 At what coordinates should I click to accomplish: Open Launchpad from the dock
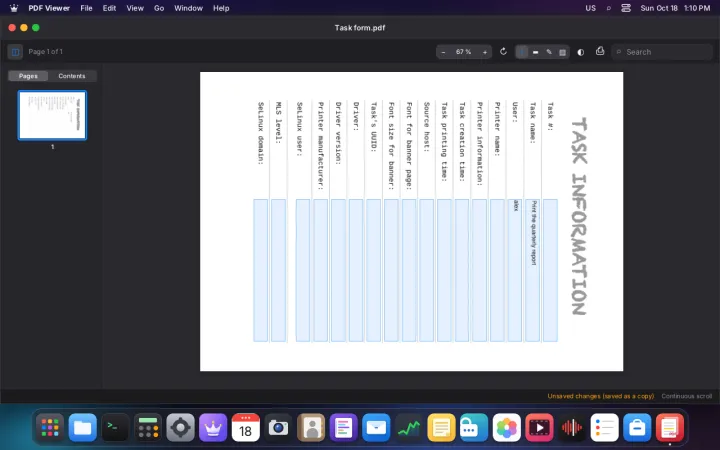(x=50, y=428)
